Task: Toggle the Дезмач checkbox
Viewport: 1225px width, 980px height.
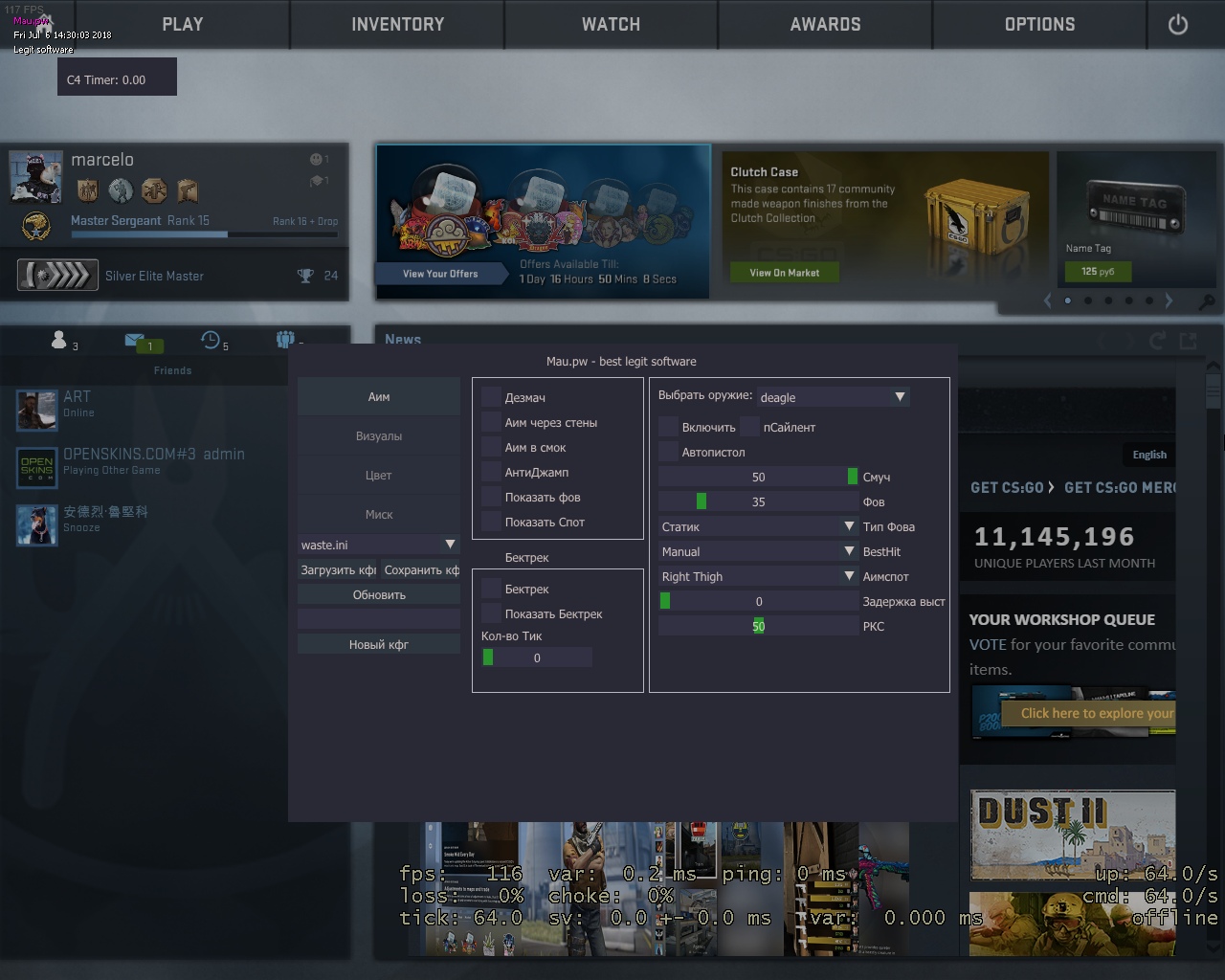Action: pyautogui.click(x=492, y=397)
